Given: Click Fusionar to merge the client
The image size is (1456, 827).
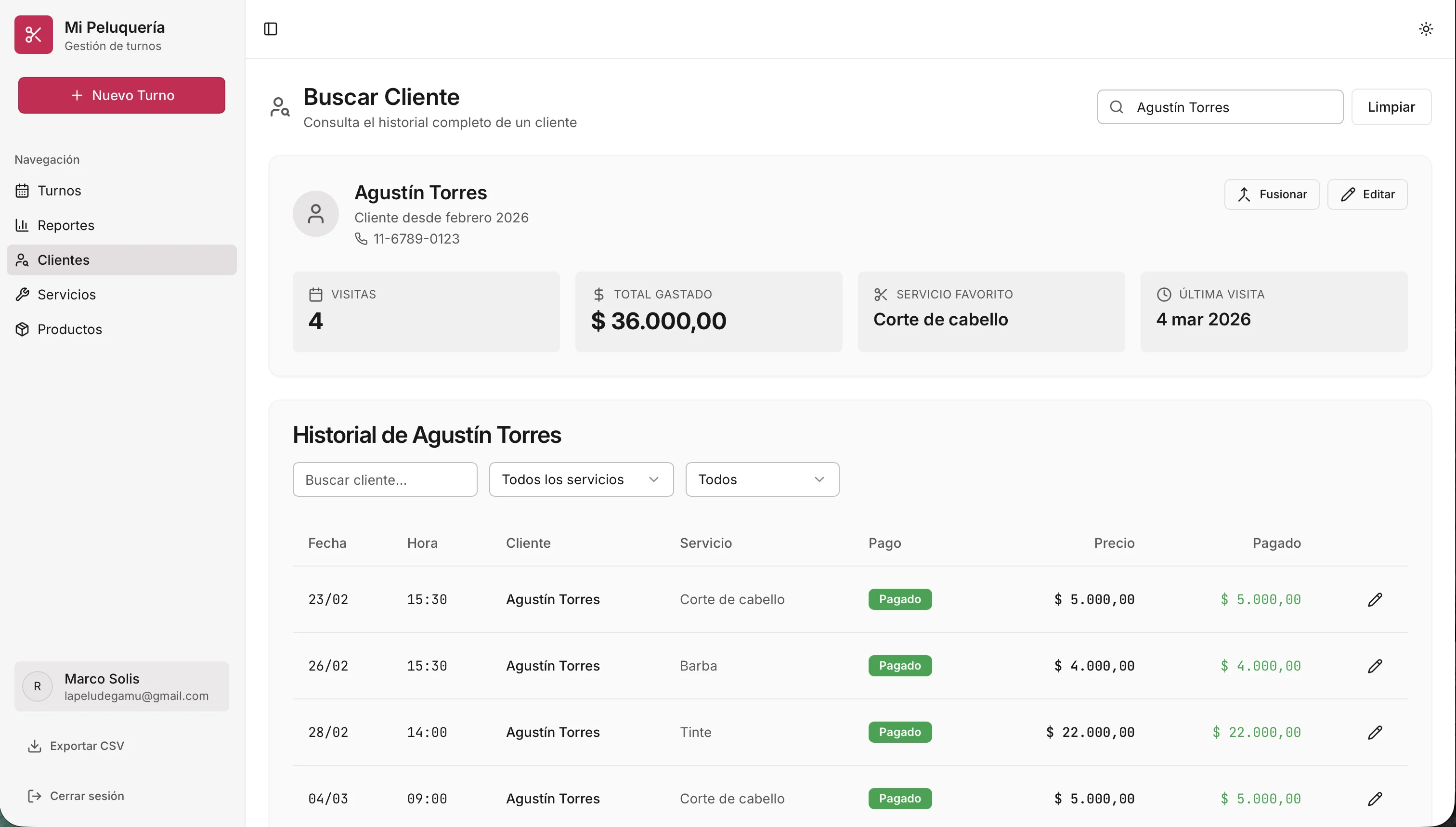Looking at the screenshot, I should click(x=1272, y=194).
